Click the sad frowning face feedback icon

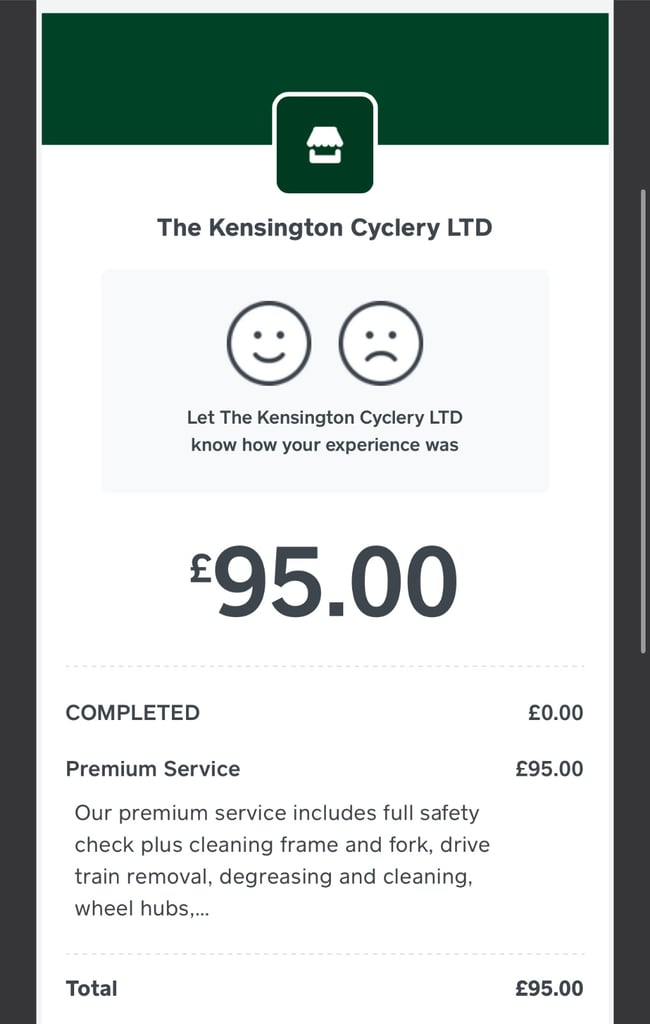[x=381, y=343]
